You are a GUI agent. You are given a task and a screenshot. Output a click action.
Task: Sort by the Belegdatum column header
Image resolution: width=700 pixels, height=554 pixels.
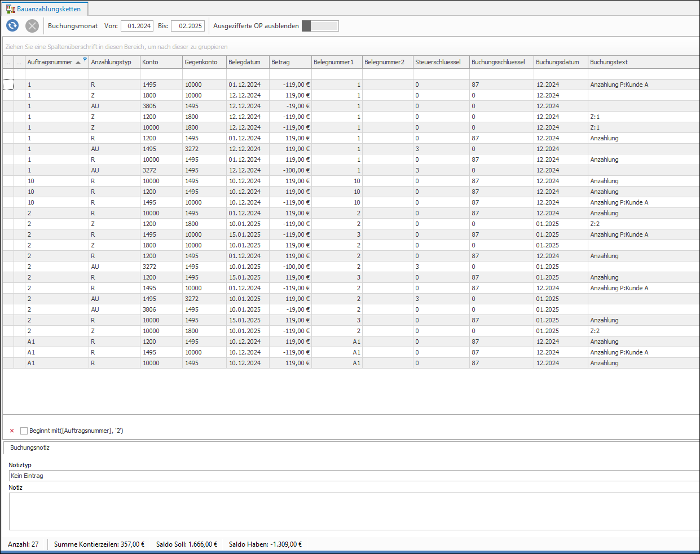pyautogui.click(x=248, y=62)
